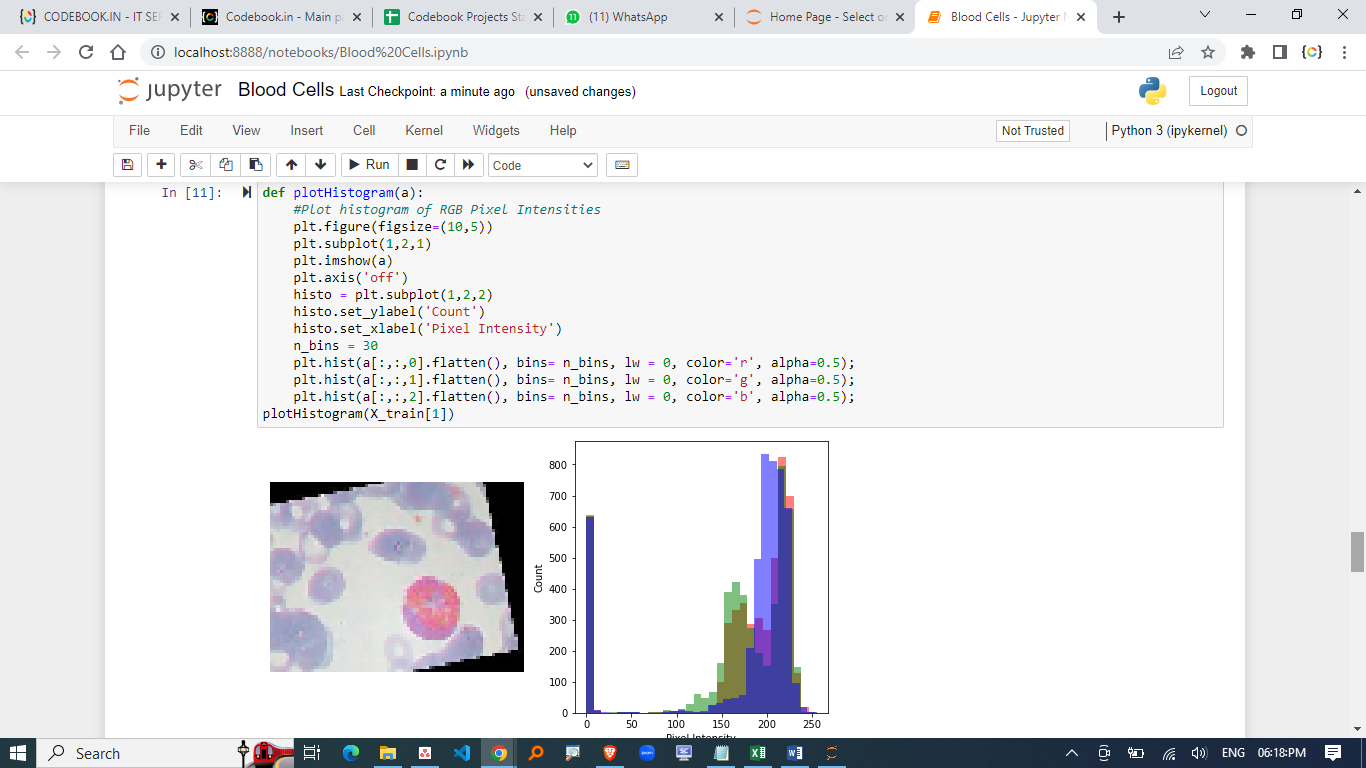Click the address bar URL field
The image size is (1366, 768).
660,52
